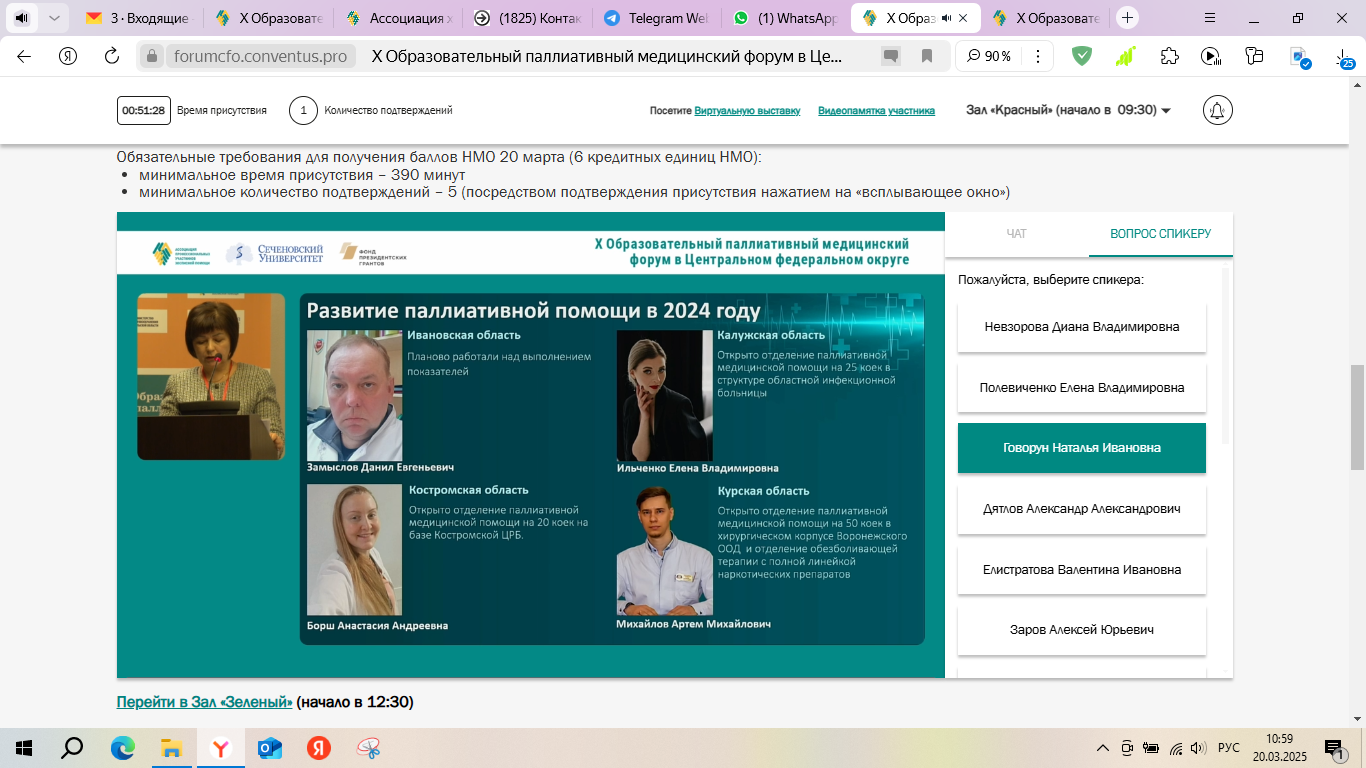
Task: Expand the Зал «Красный» hall dropdown
Action: pos(1069,110)
